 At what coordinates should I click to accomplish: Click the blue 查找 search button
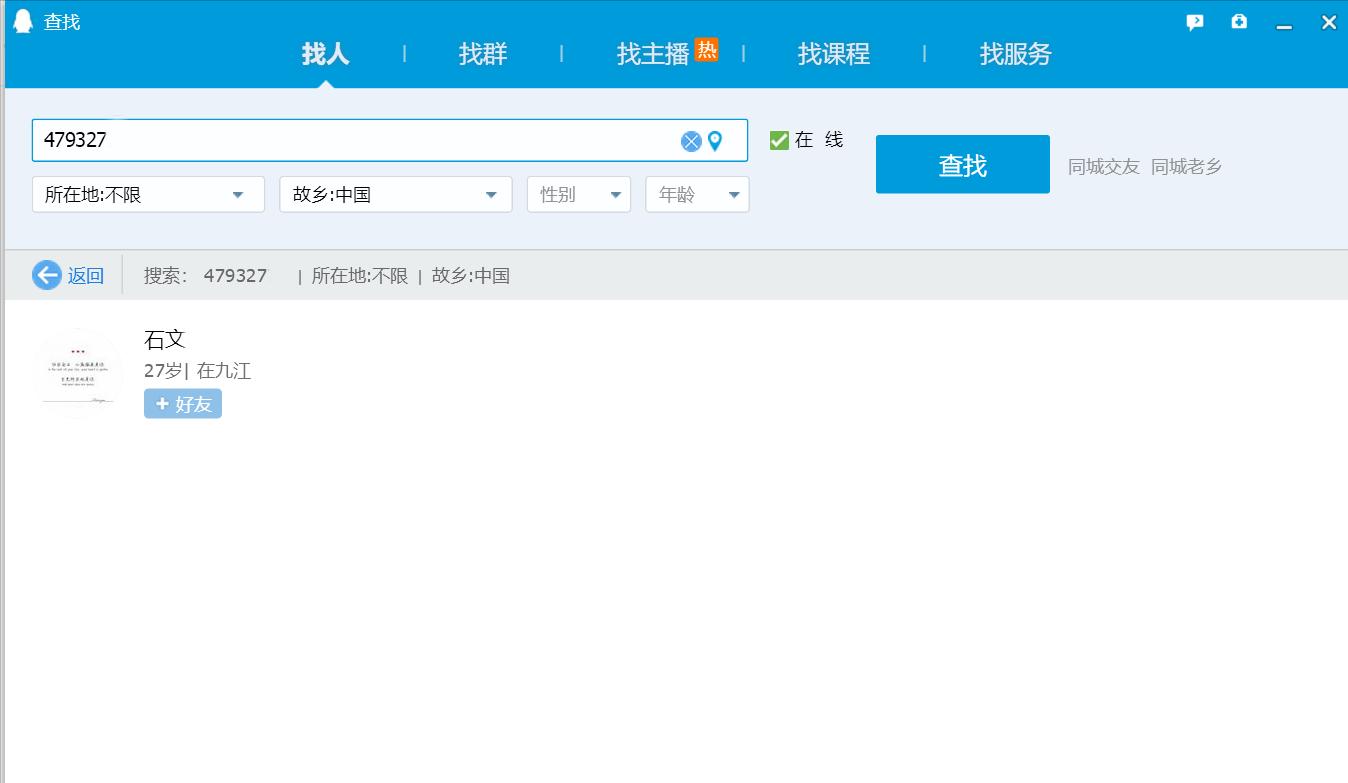point(961,163)
